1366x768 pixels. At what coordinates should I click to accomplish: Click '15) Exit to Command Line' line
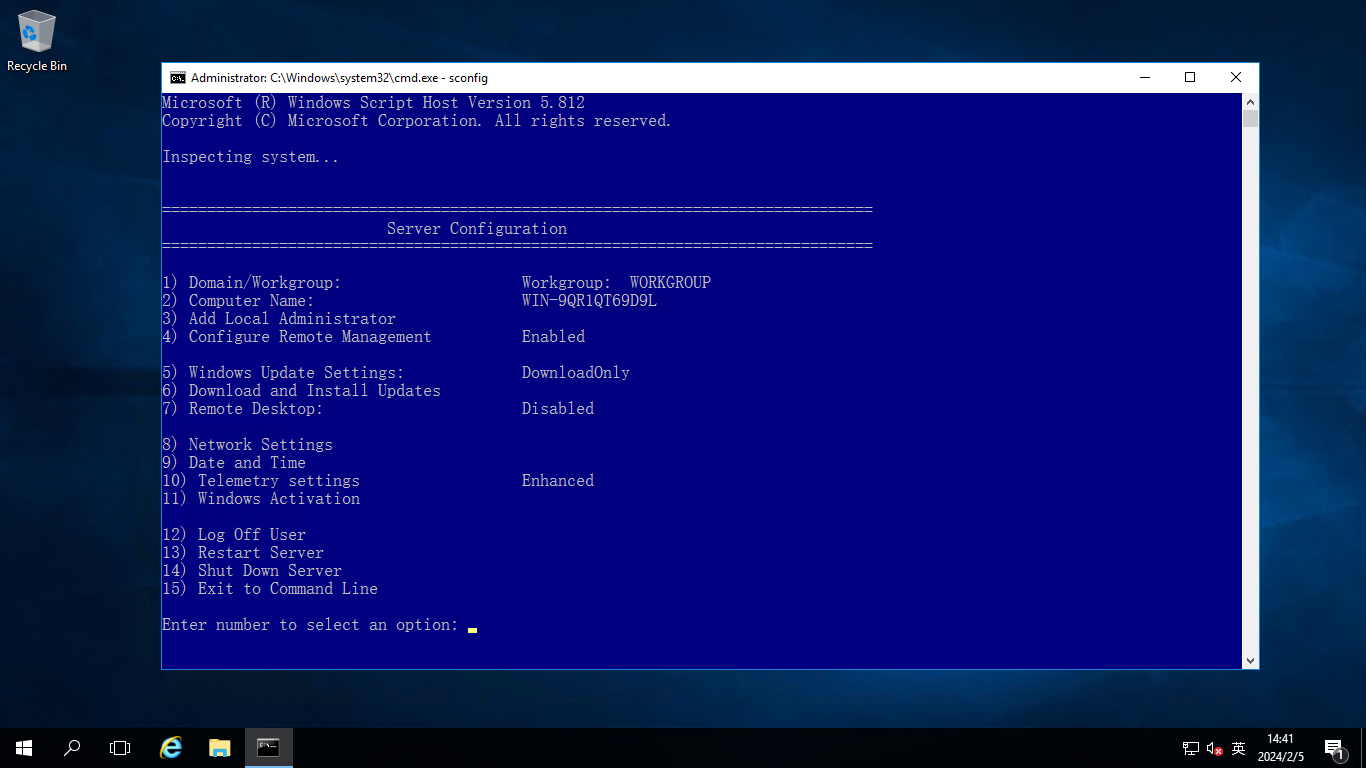pyautogui.click(x=270, y=589)
